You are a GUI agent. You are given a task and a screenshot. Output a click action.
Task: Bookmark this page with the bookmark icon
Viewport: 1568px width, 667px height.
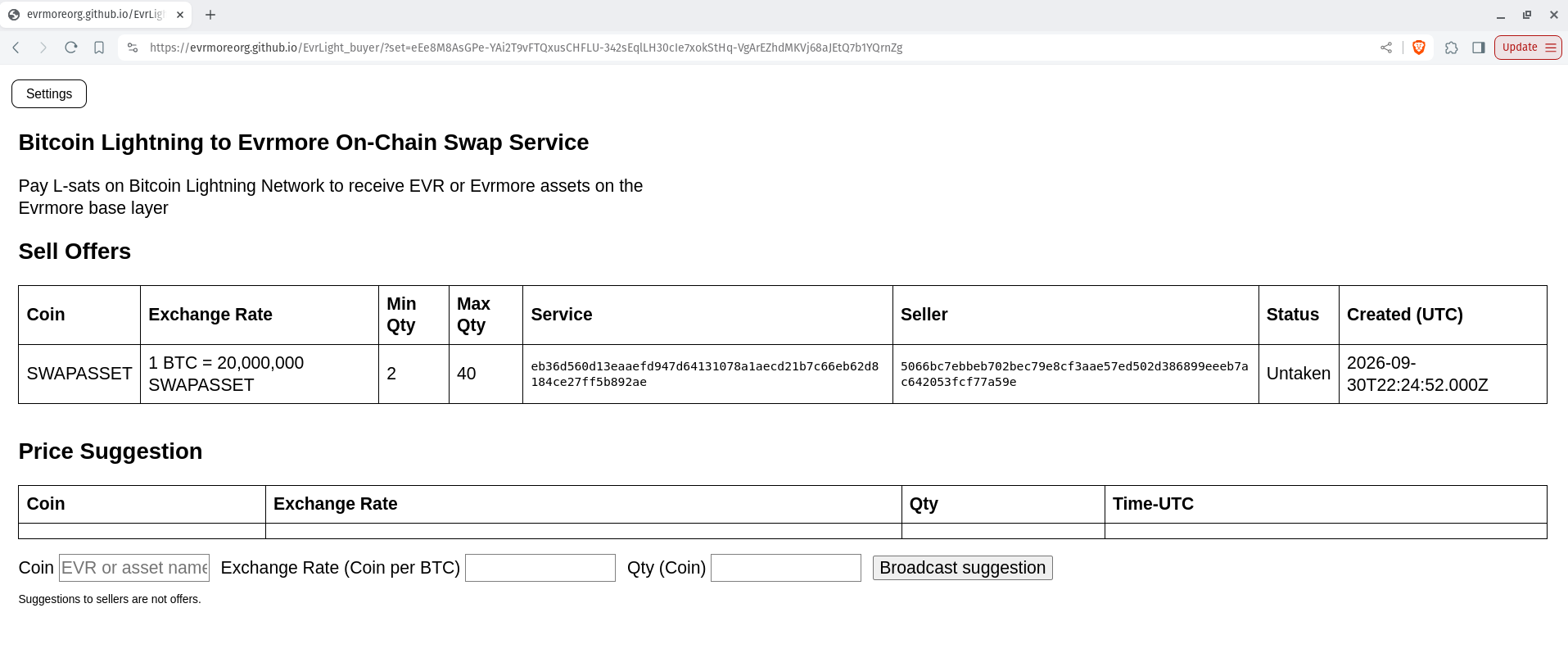pos(99,48)
